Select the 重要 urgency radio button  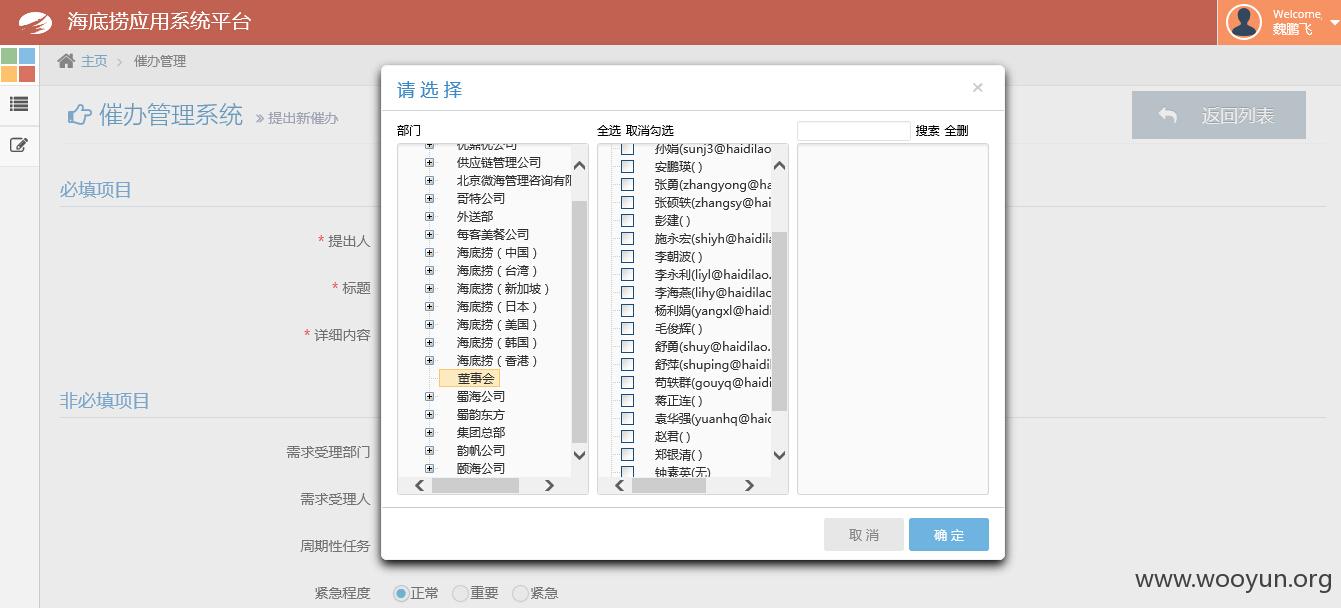pyautogui.click(x=460, y=593)
